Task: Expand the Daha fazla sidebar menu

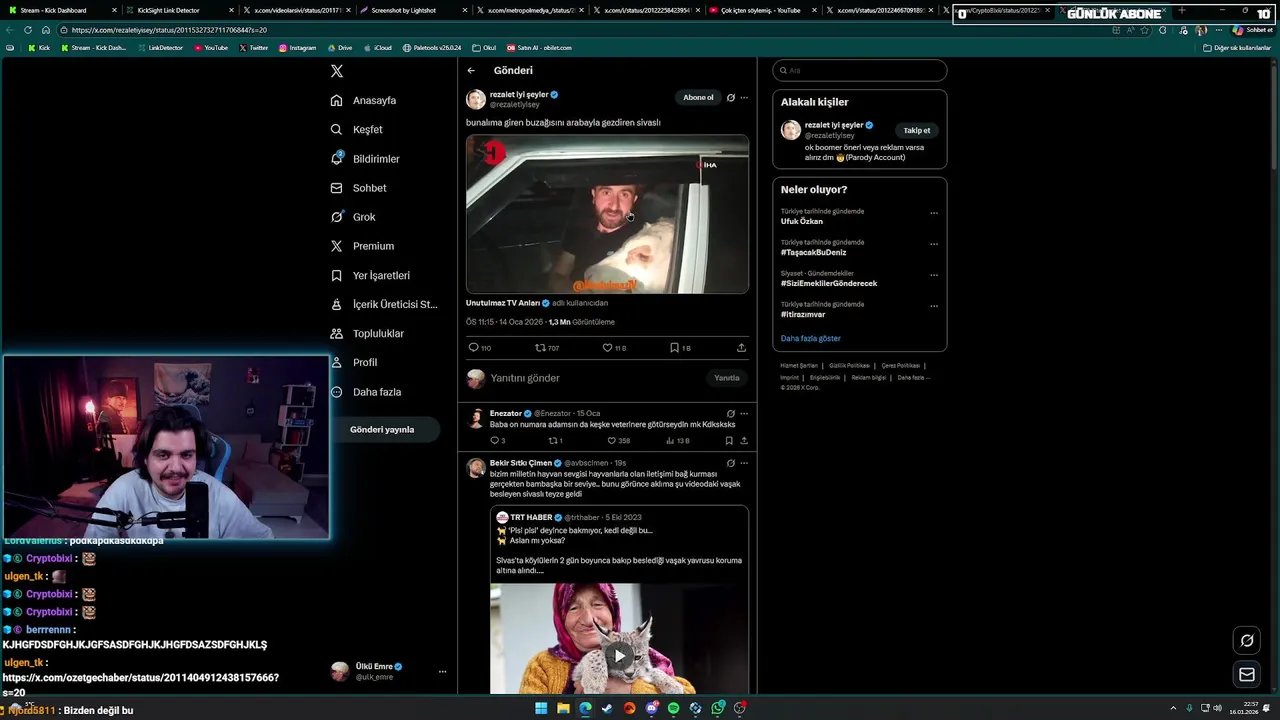Action: click(x=366, y=392)
